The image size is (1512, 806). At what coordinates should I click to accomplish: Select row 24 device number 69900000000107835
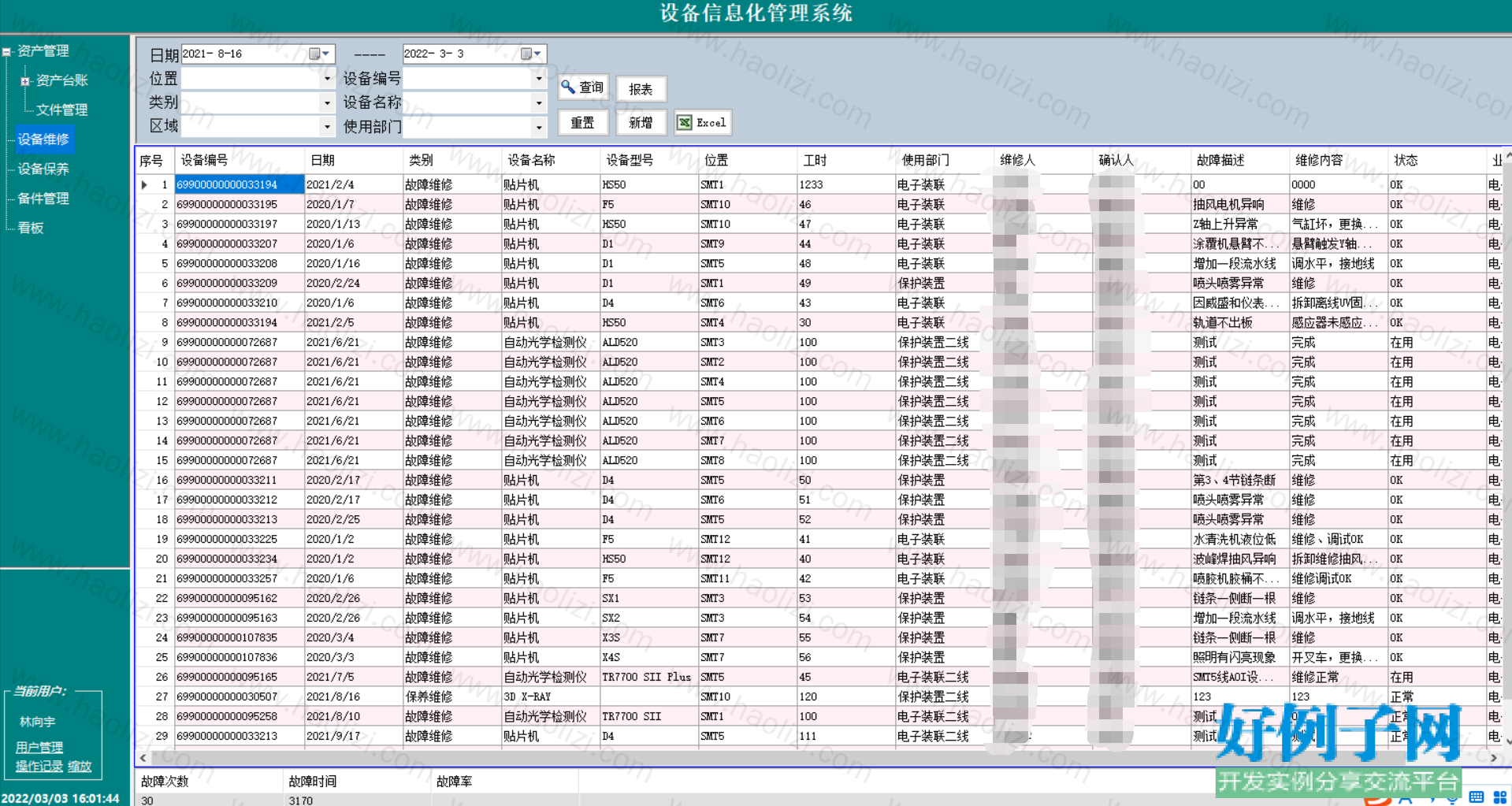pyautogui.click(x=240, y=637)
